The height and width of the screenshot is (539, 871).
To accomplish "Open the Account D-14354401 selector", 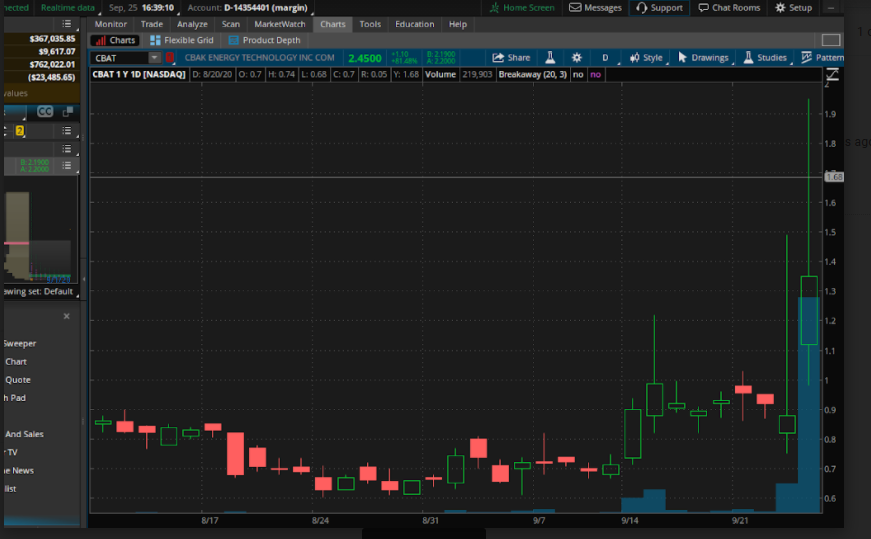I will click(x=248, y=8).
